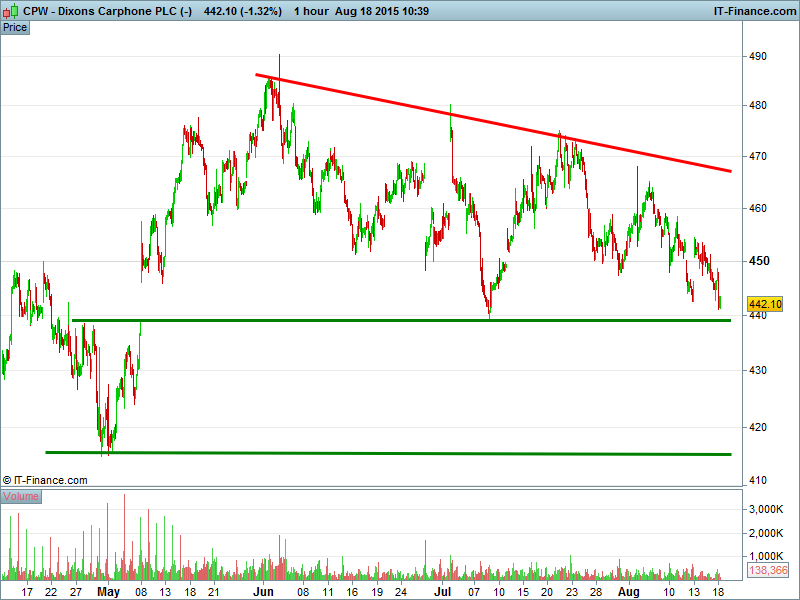Viewport: 800px width, 600px height.
Task: Click the IT-Finance.com link in header
Action: 755,11
